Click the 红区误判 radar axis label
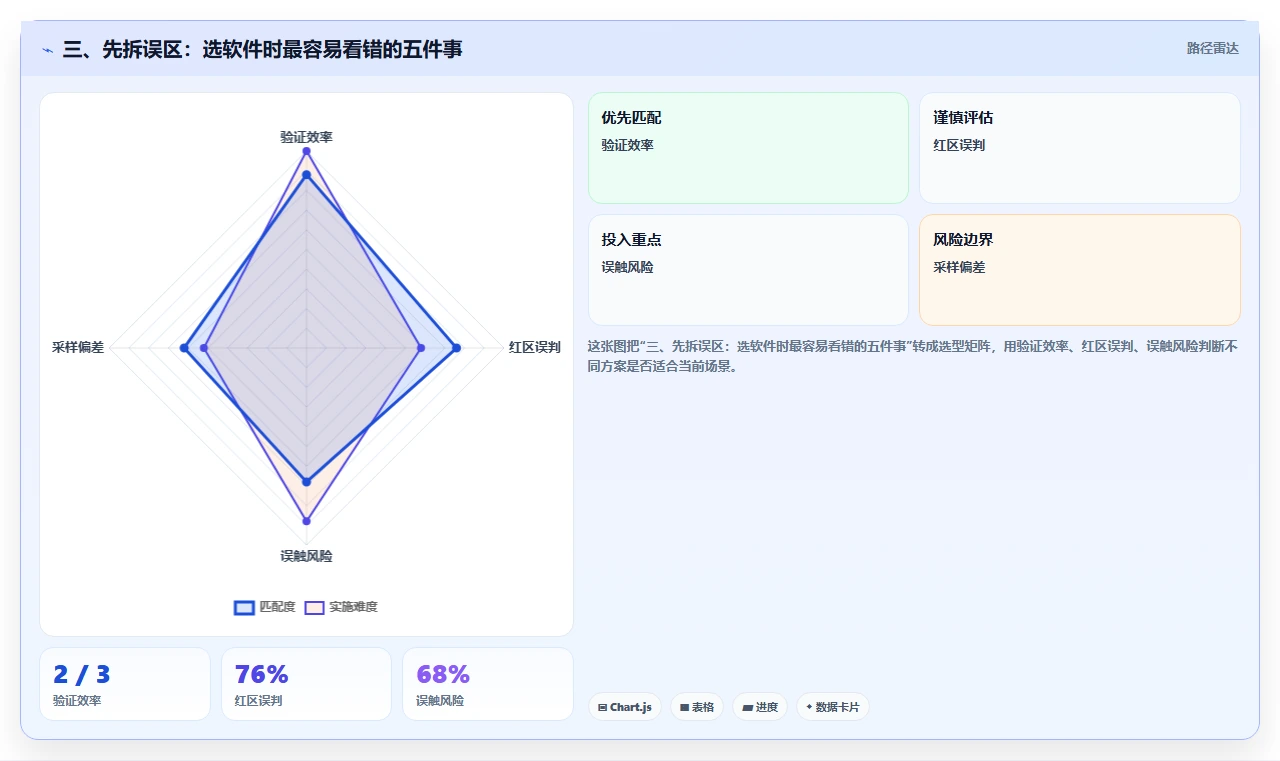This screenshot has height=761, width=1280. [534, 348]
